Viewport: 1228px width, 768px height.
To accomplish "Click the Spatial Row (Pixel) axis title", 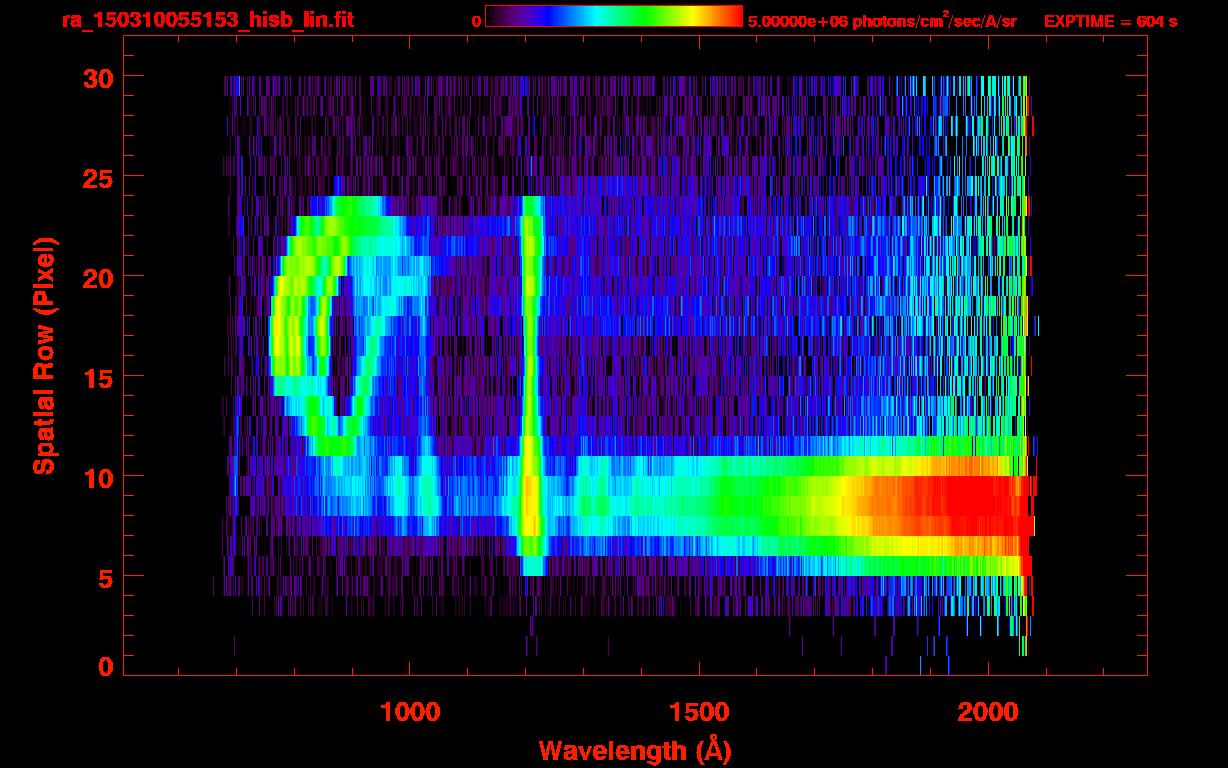I will pyautogui.click(x=44, y=355).
